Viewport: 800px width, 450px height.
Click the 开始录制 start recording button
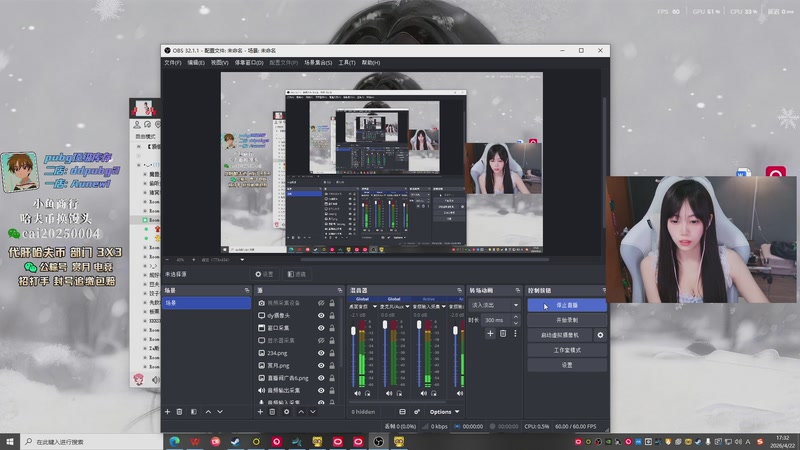tap(567, 320)
